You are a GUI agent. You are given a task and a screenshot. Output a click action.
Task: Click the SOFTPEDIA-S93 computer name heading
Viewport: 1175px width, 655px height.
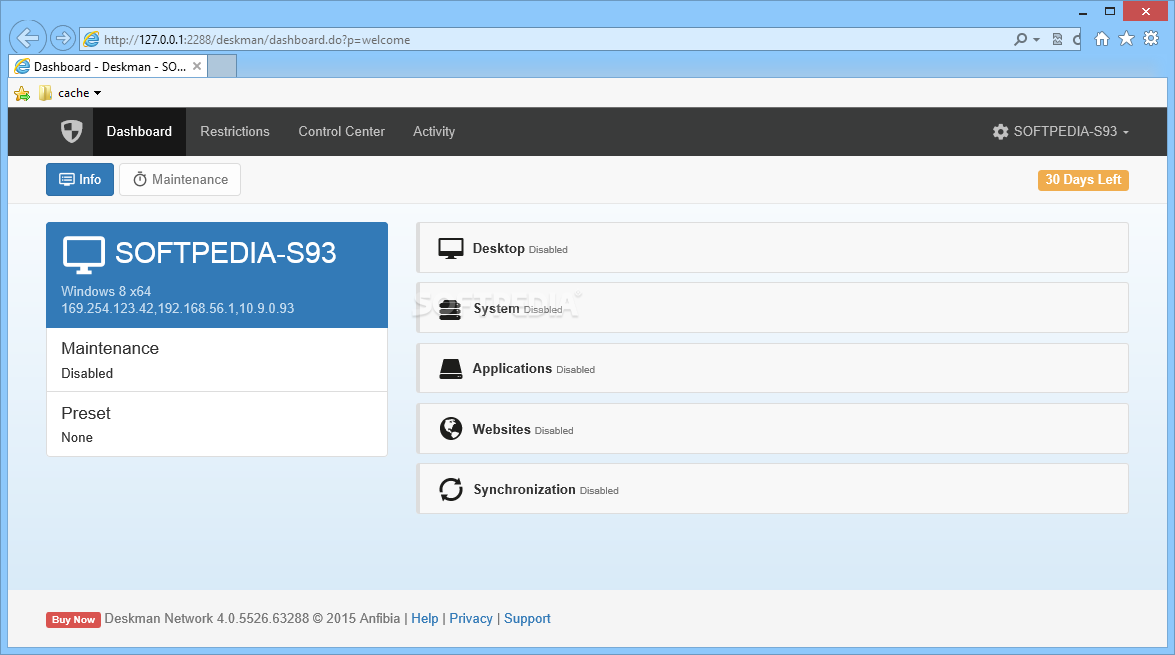226,253
